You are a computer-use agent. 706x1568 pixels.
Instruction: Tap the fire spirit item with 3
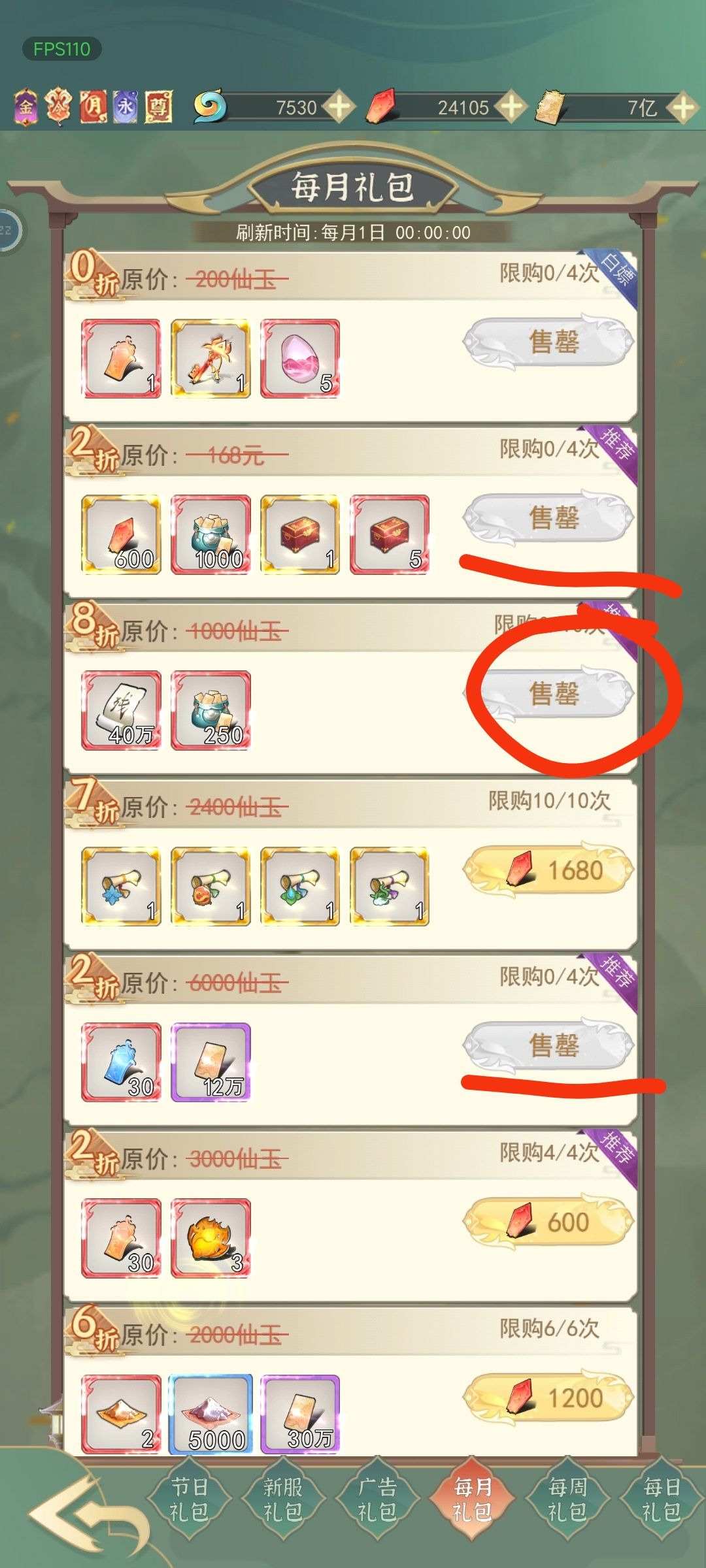point(210,1238)
